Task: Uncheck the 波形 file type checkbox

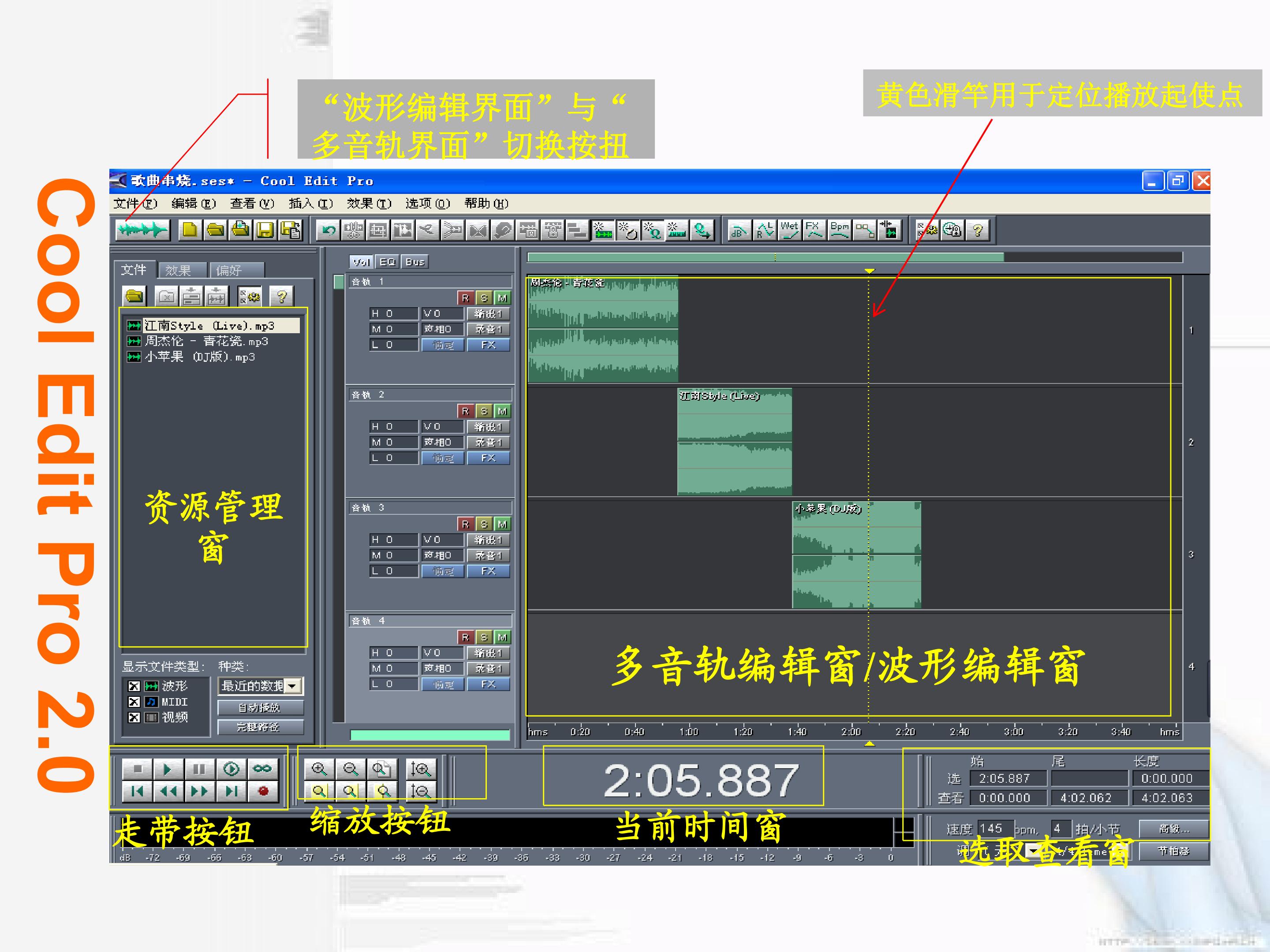Action: pos(134,686)
